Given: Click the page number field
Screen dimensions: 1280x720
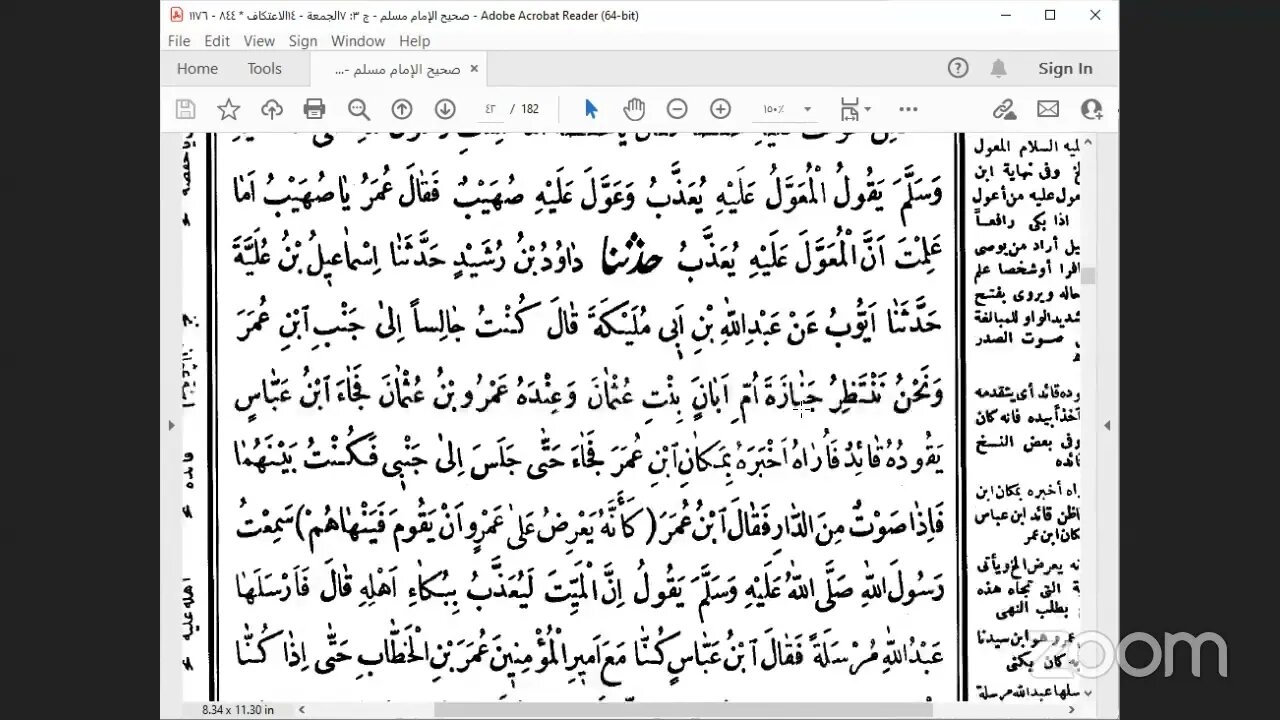Looking at the screenshot, I should coord(491,109).
